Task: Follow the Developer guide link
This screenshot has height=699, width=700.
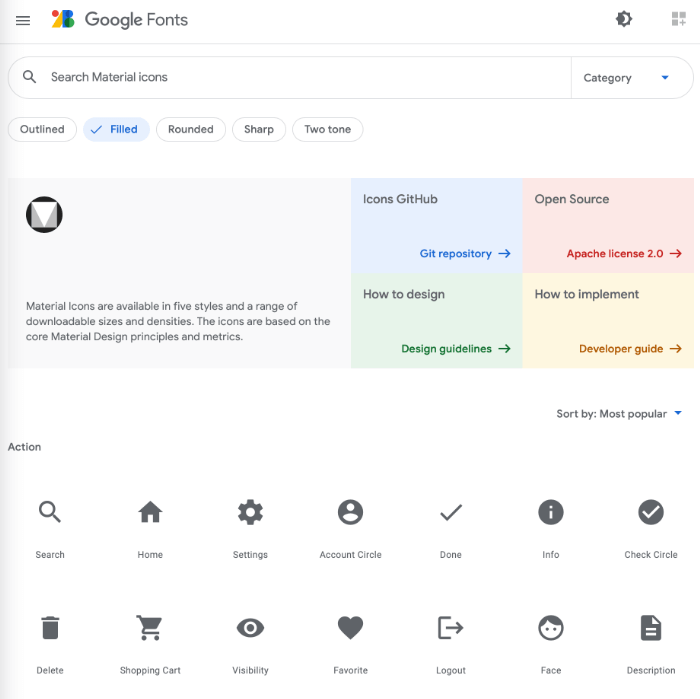Action: click(630, 349)
